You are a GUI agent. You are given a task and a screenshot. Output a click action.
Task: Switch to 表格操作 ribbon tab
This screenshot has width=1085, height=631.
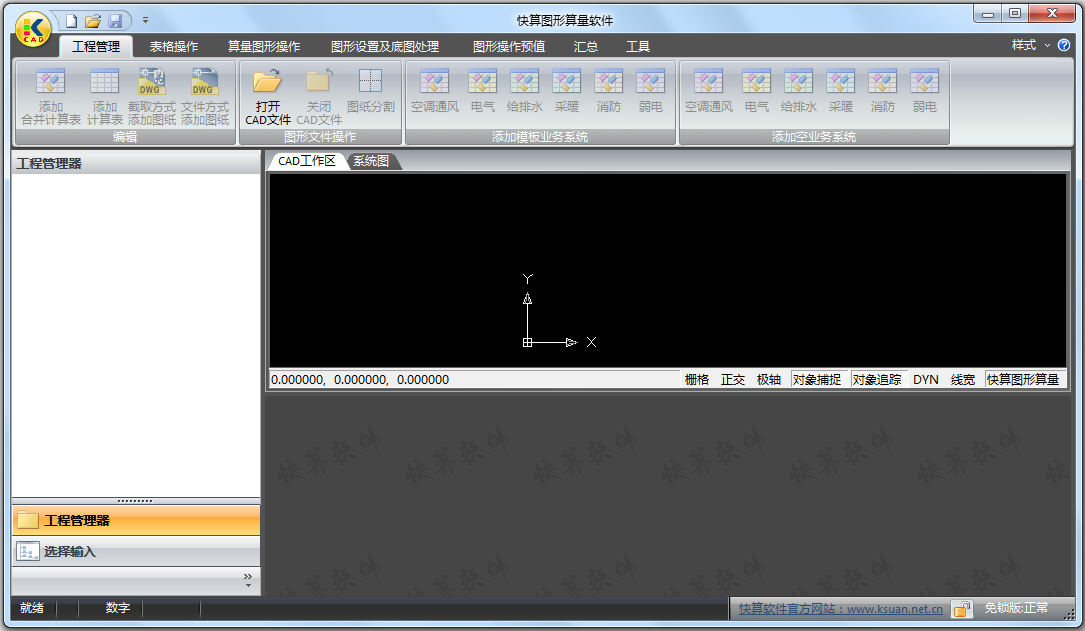pyautogui.click(x=174, y=46)
